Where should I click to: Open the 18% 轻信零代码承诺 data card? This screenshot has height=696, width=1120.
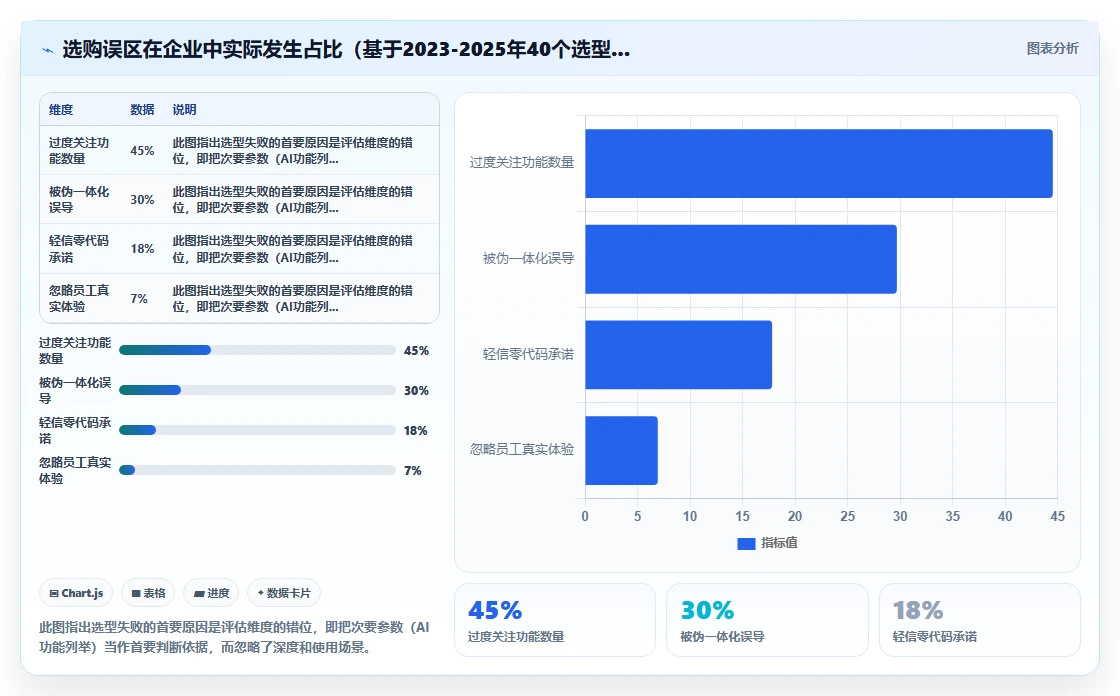(979, 620)
